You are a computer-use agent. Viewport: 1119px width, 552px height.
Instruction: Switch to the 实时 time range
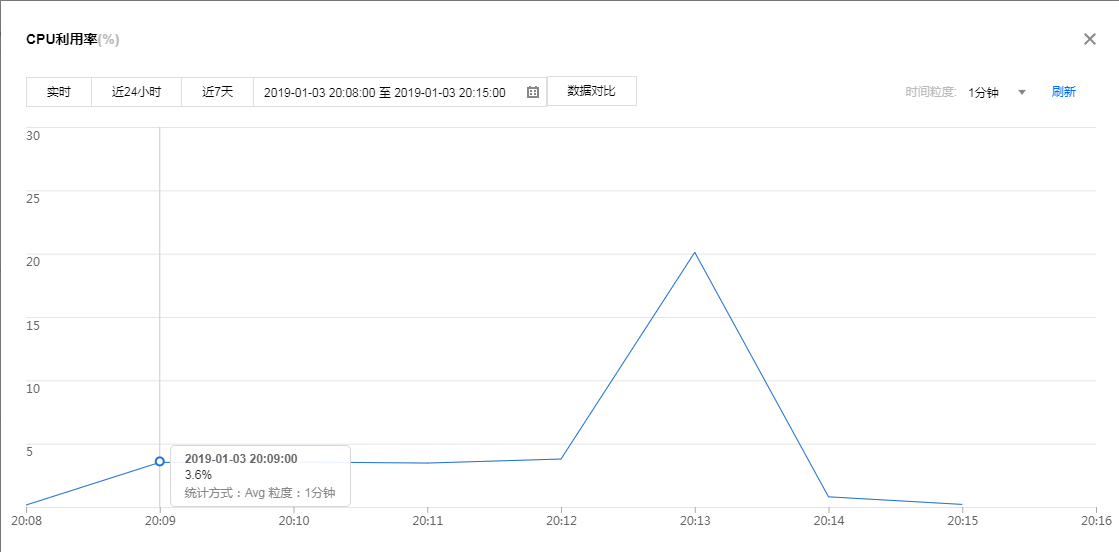click(59, 92)
